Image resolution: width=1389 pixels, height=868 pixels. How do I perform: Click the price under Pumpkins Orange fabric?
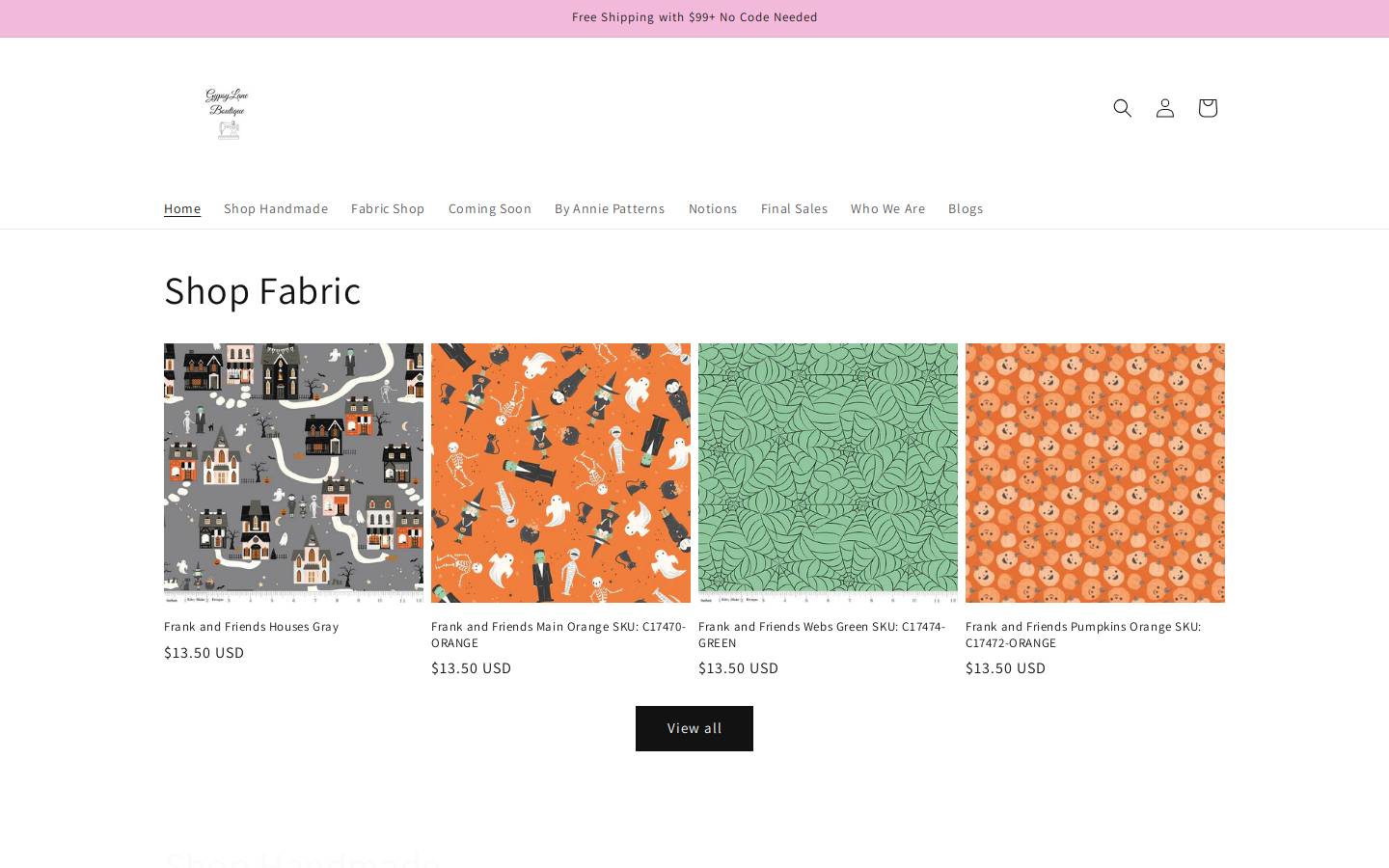click(1005, 668)
